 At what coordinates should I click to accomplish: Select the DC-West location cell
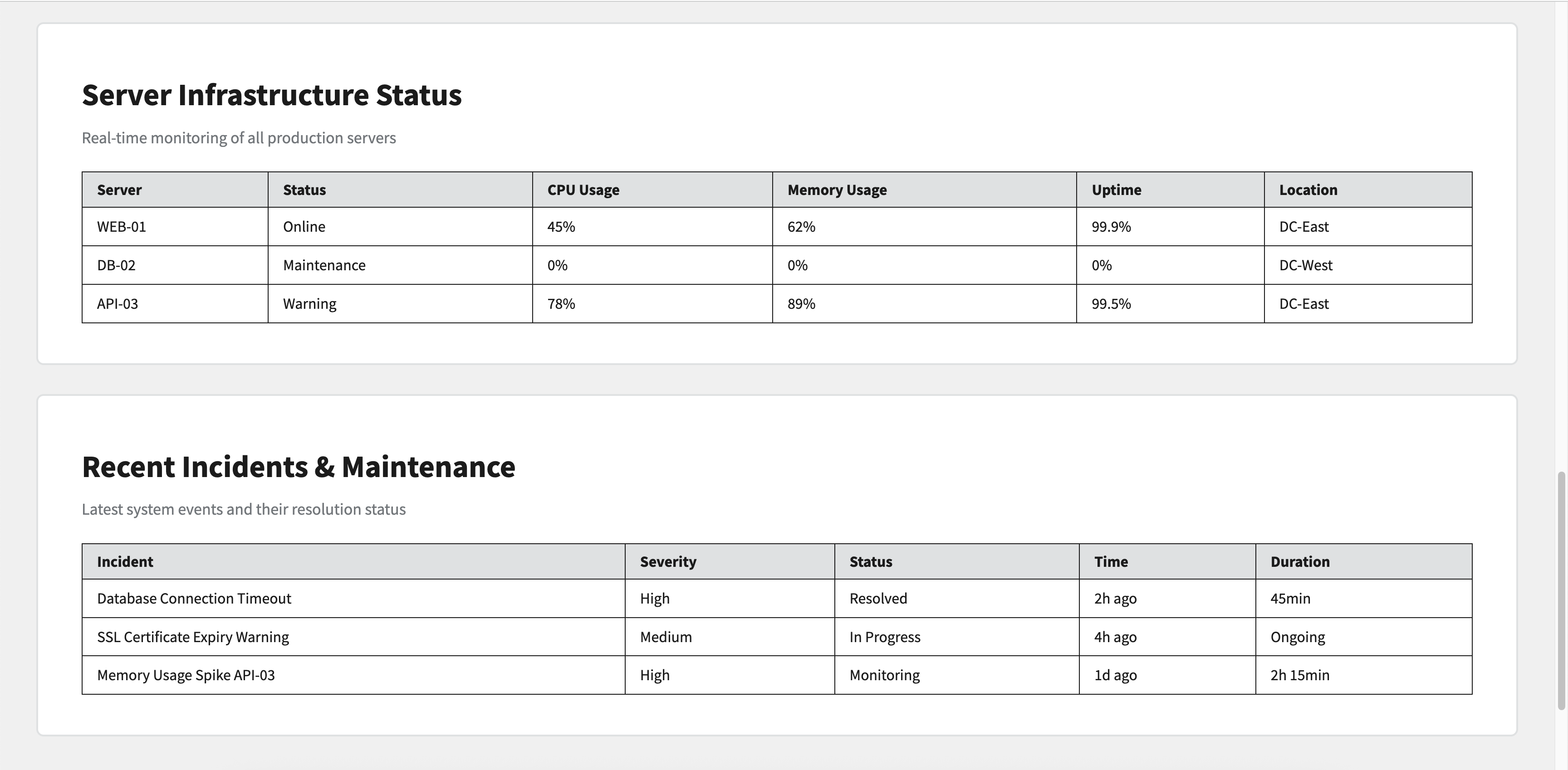[1306, 265]
